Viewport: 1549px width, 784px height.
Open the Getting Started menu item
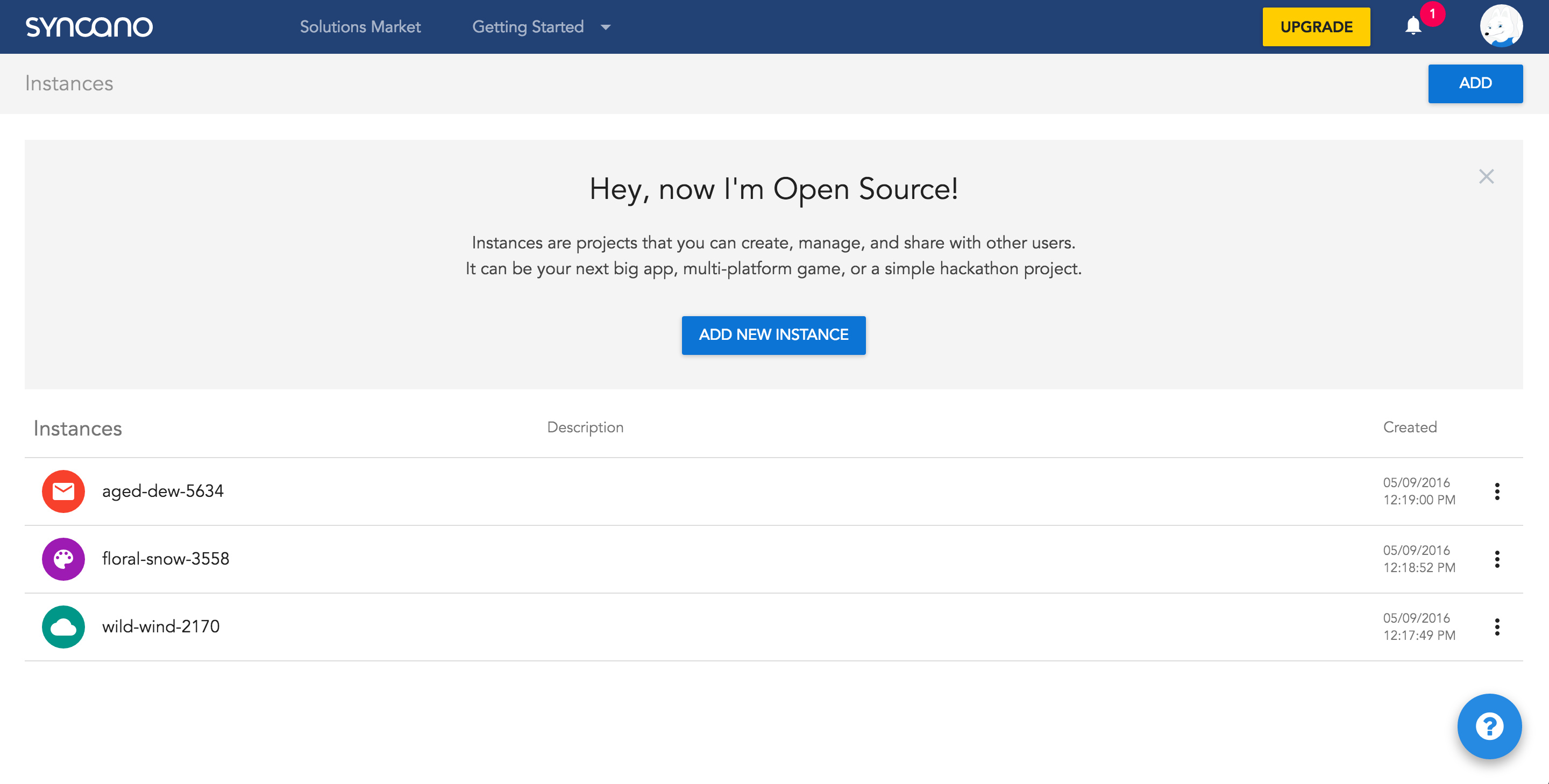coord(527,27)
